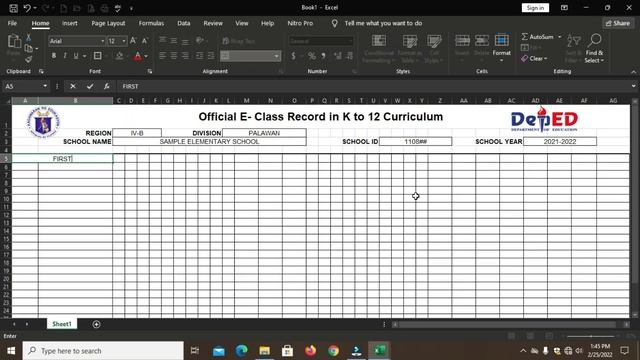Viewport: 640px width, 360px height.
Task: Cancel the formula bar entry with X
Action: pyautogui.click(x=73, y=87)
